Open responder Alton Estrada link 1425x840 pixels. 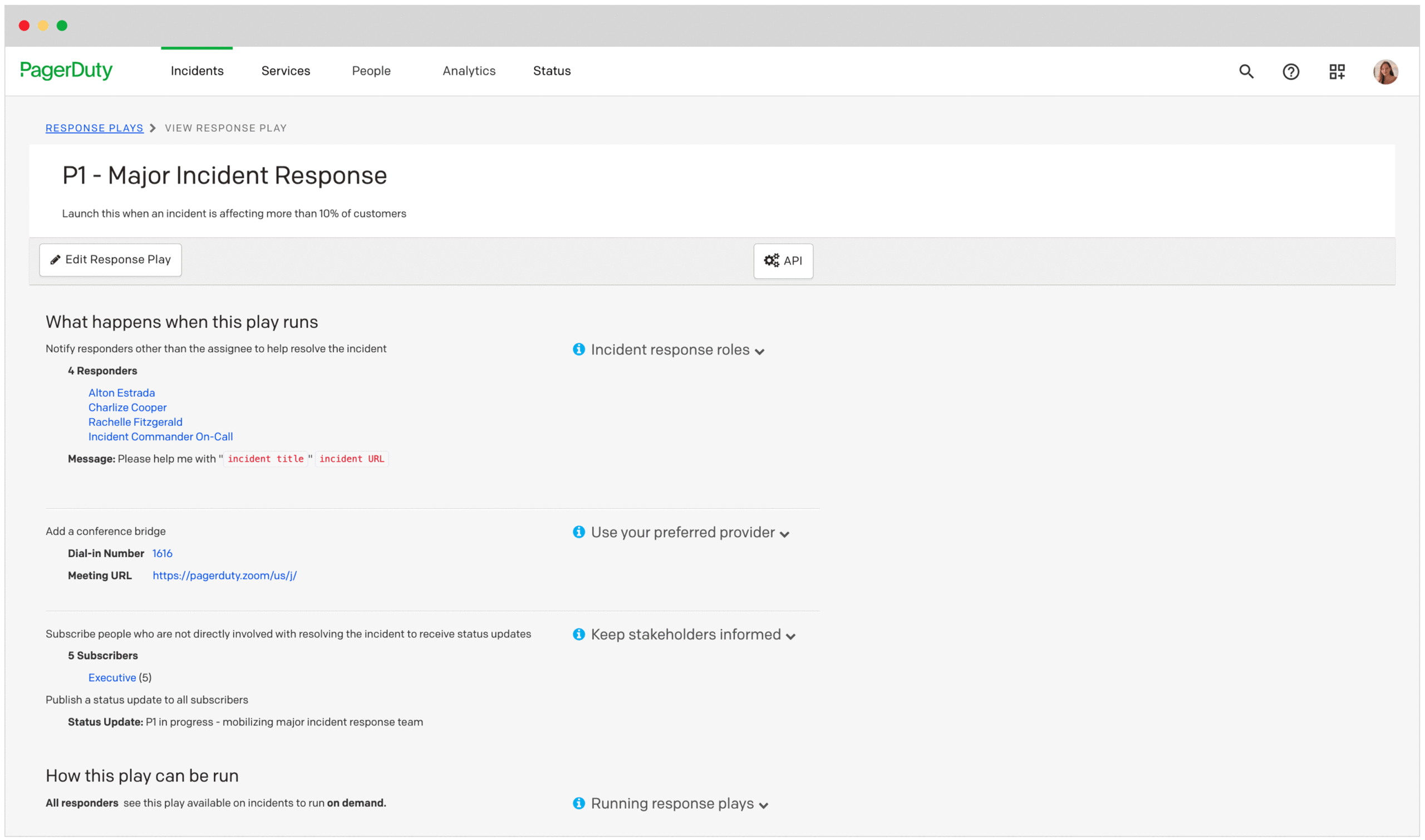(122, 393)
